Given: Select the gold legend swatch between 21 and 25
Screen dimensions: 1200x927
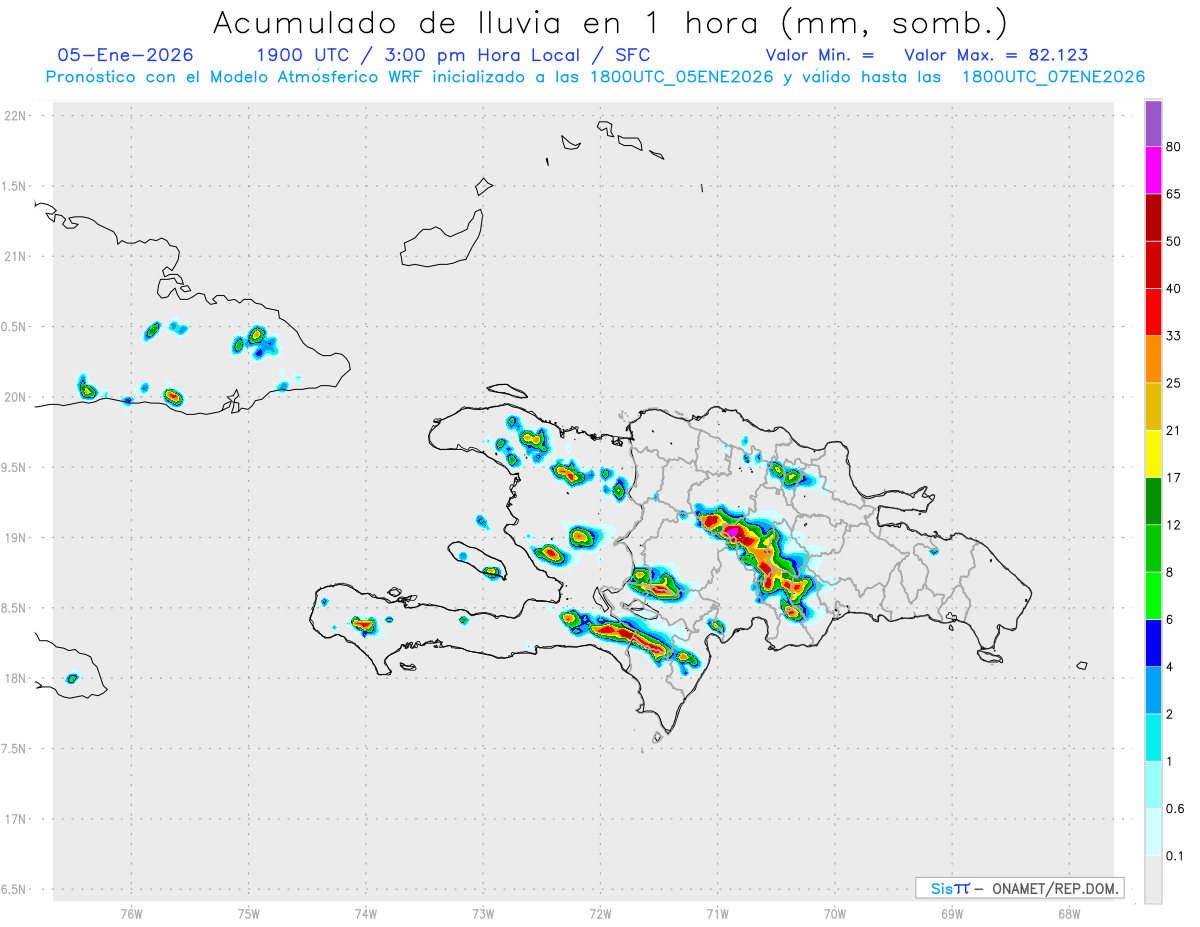Looking at the screenshot, I should coord(1153,407).
